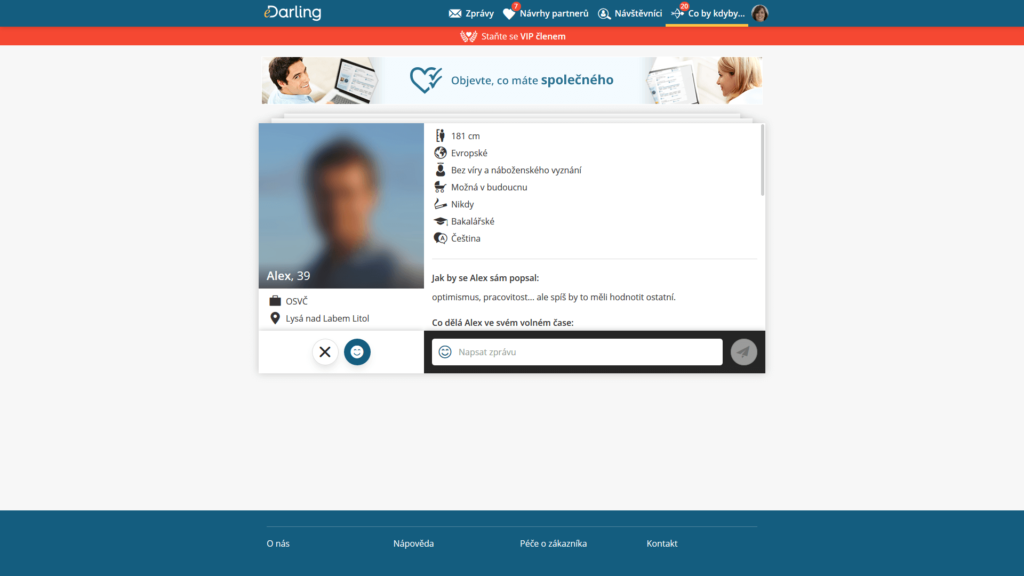Open the Péče o zákazníka footer link
1024x576 pixels.
553,543
